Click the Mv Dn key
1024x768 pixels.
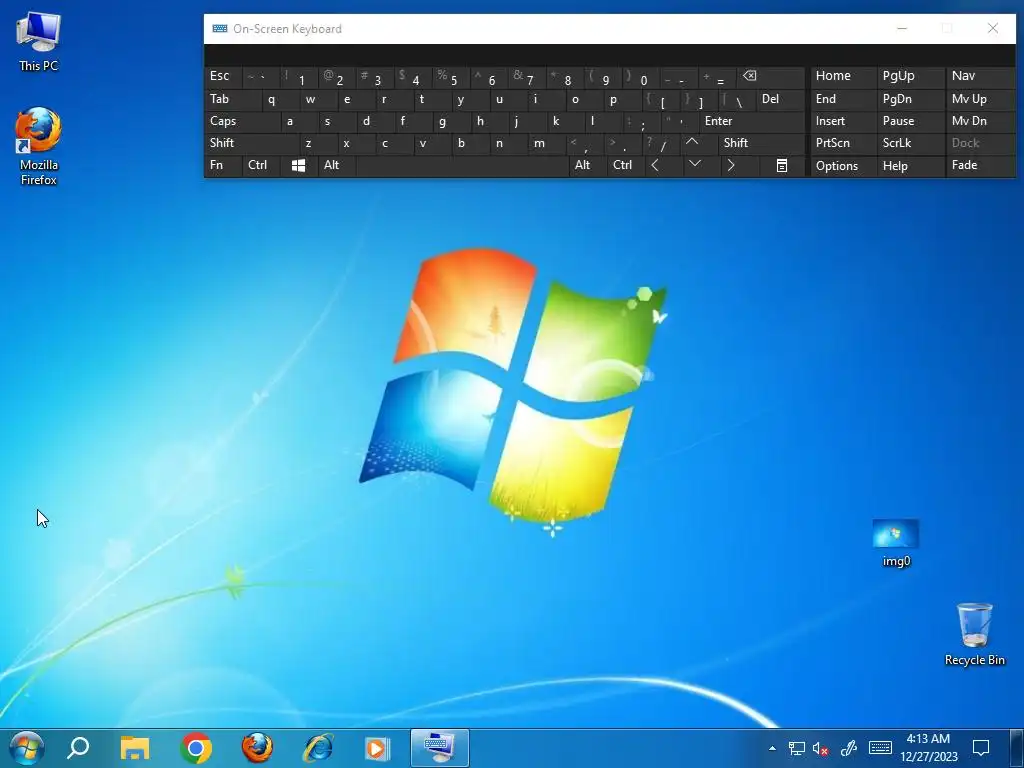tap(980, 121)
